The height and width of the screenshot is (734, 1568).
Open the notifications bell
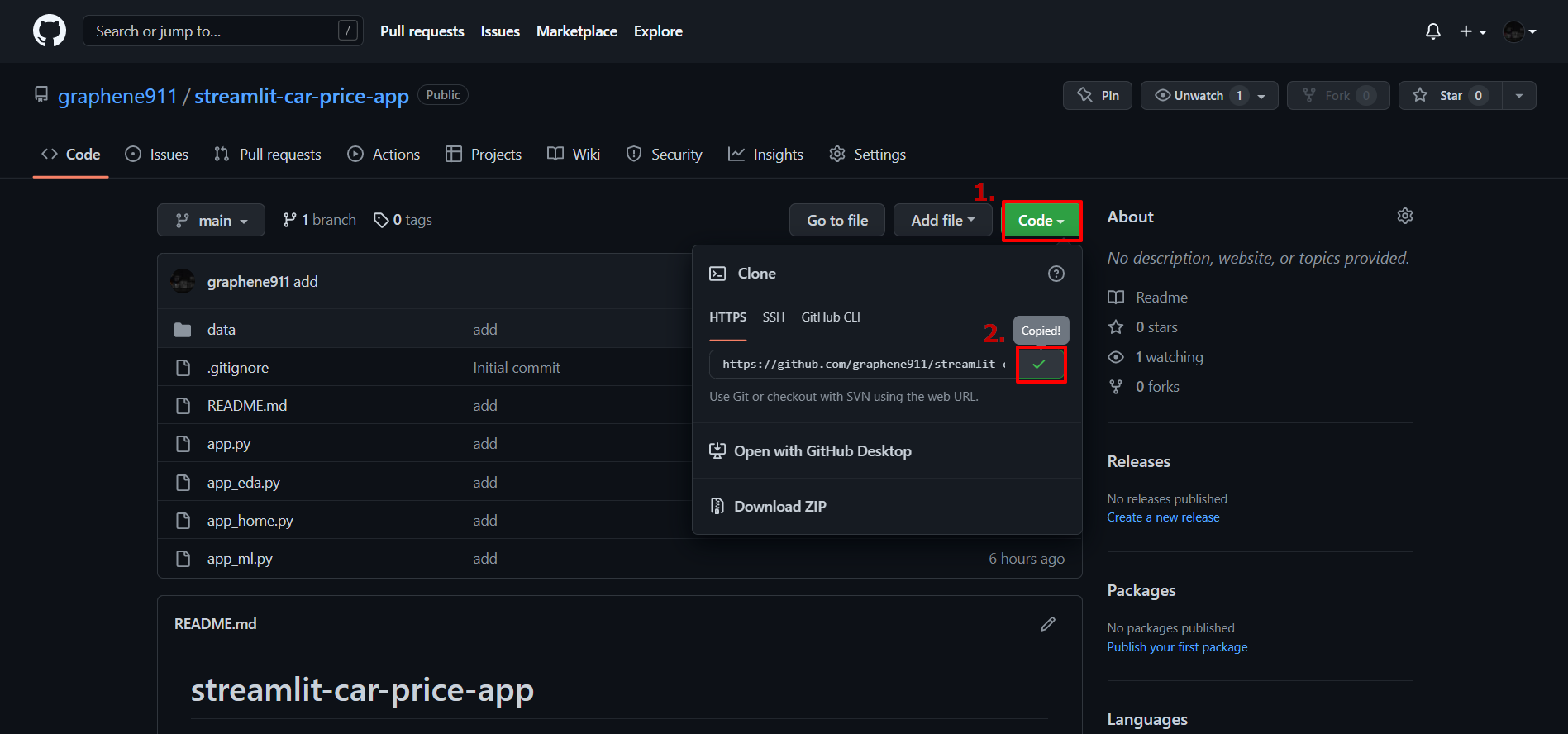(x=1433, y=31)
